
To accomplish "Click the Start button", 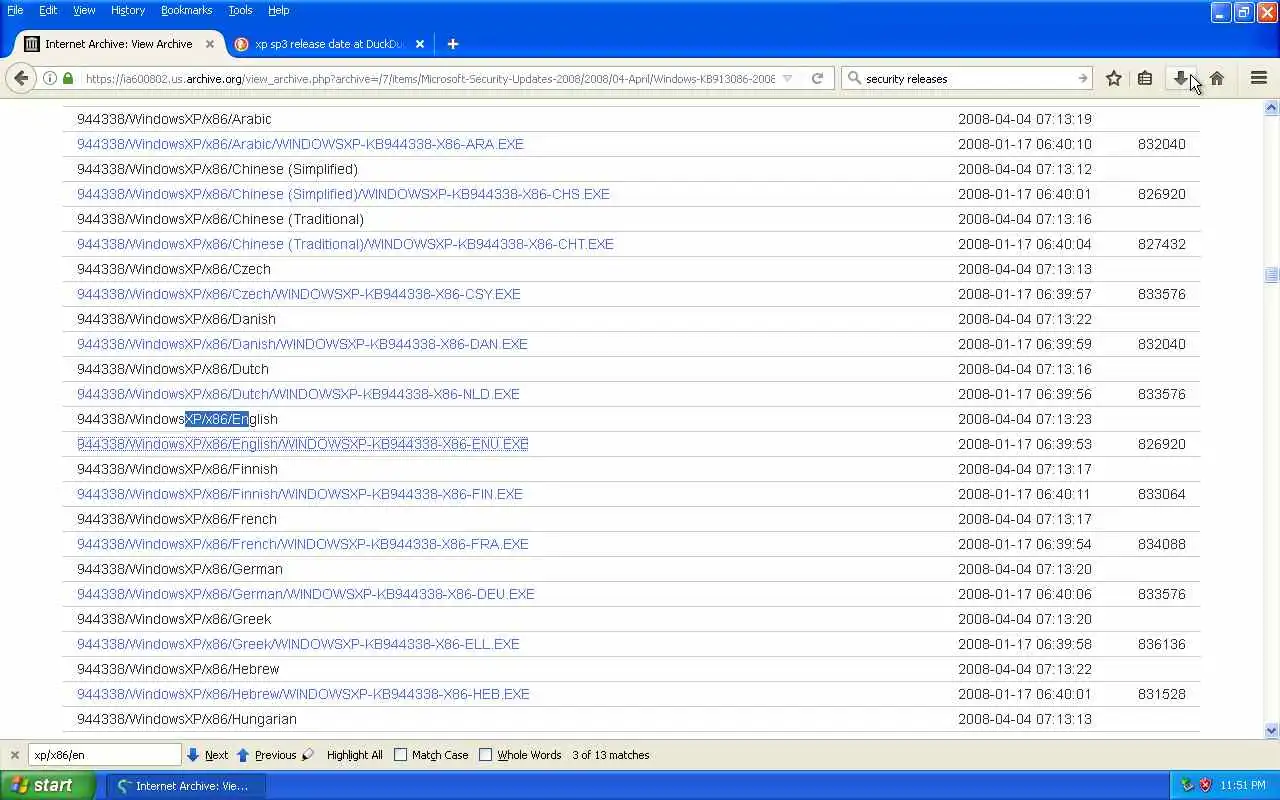I will (x=47, y=785).
